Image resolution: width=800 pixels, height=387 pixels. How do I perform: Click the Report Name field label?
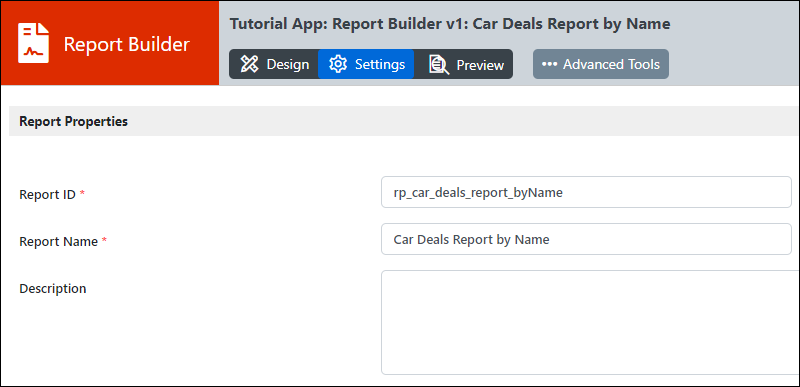[x=59, y=241]
